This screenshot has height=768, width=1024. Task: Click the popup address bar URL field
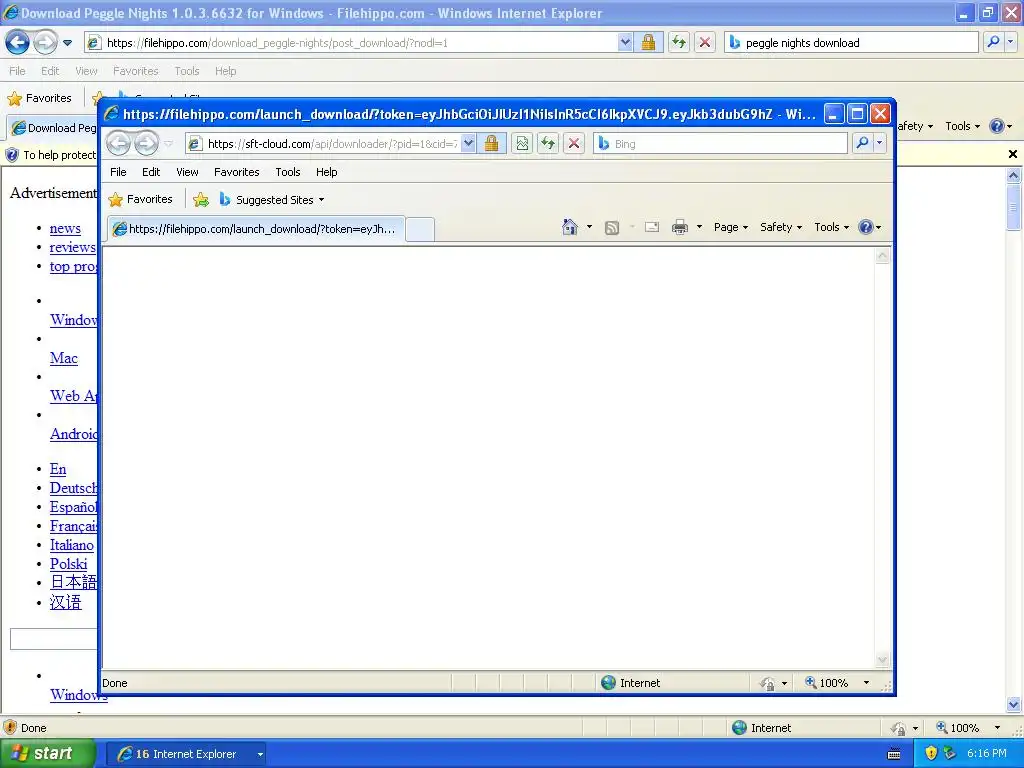click(332, 144)
